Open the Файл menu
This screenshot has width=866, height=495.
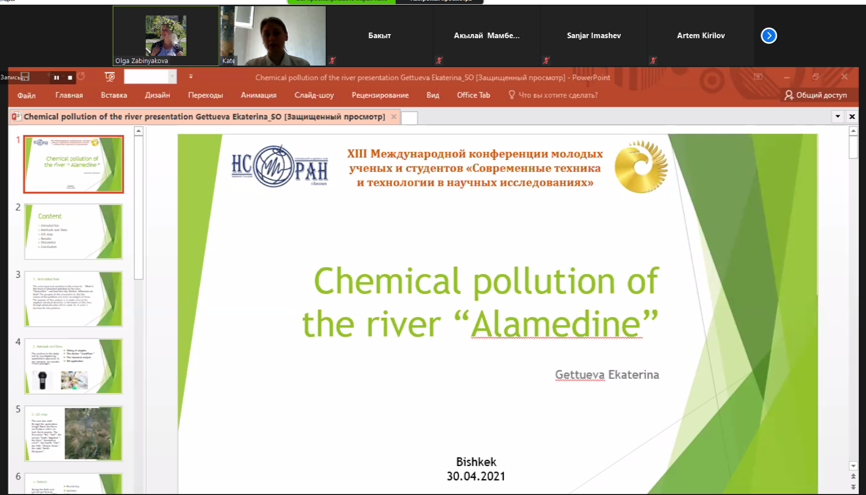(x=27, y=95)
